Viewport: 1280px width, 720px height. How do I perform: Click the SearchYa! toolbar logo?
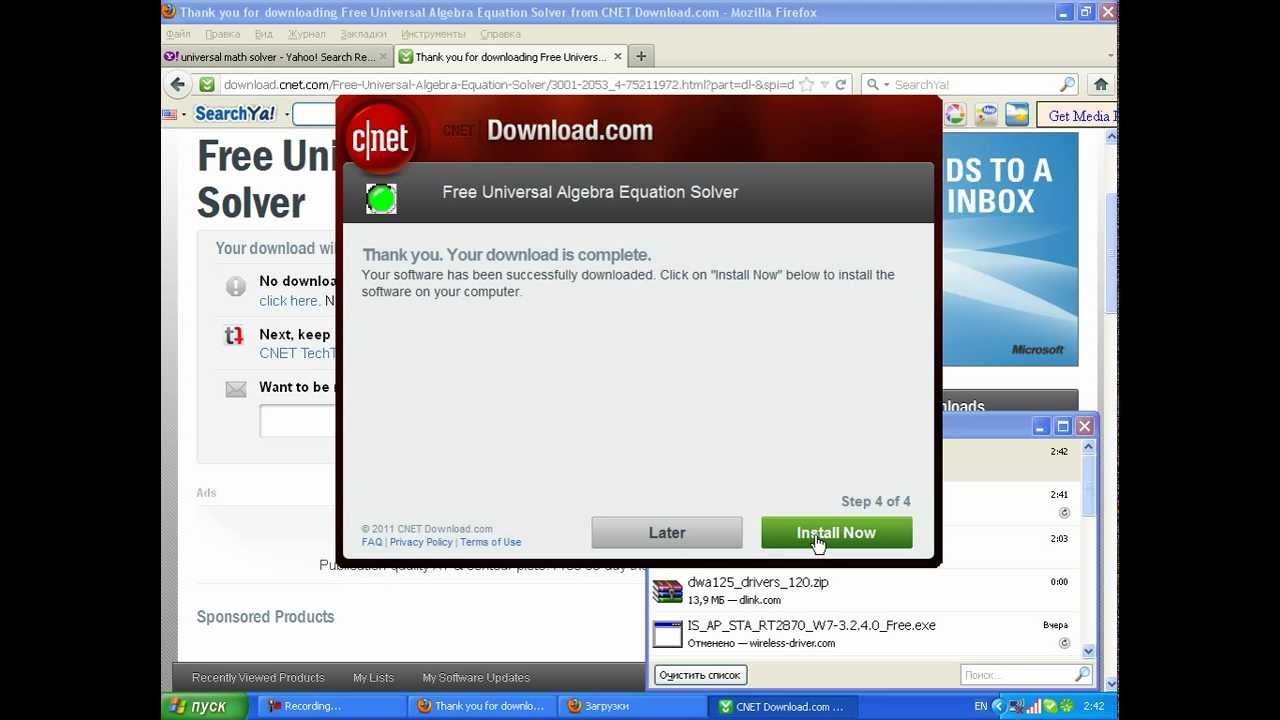tap(235, 114)
